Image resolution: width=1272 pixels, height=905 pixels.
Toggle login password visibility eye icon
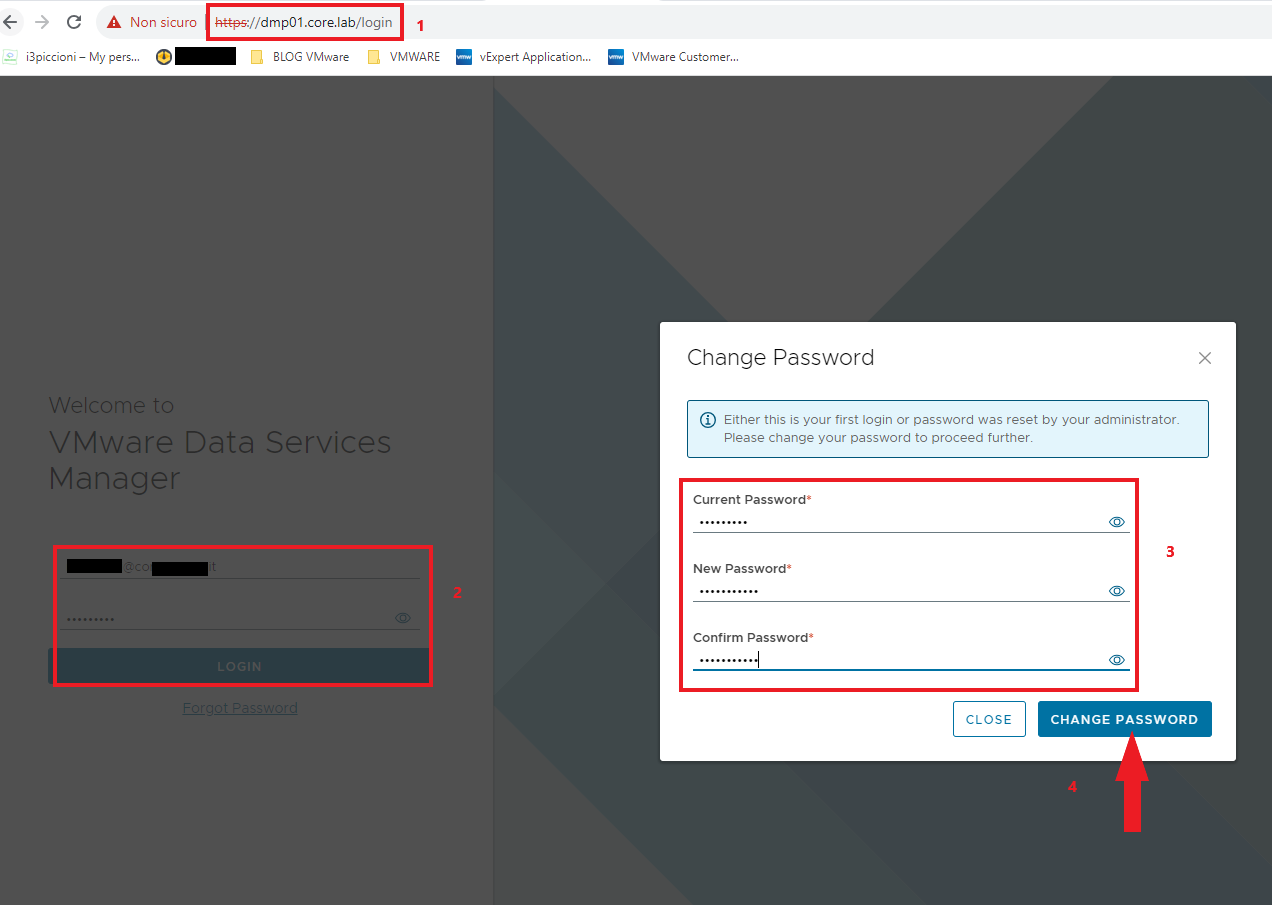pos(403,618)
